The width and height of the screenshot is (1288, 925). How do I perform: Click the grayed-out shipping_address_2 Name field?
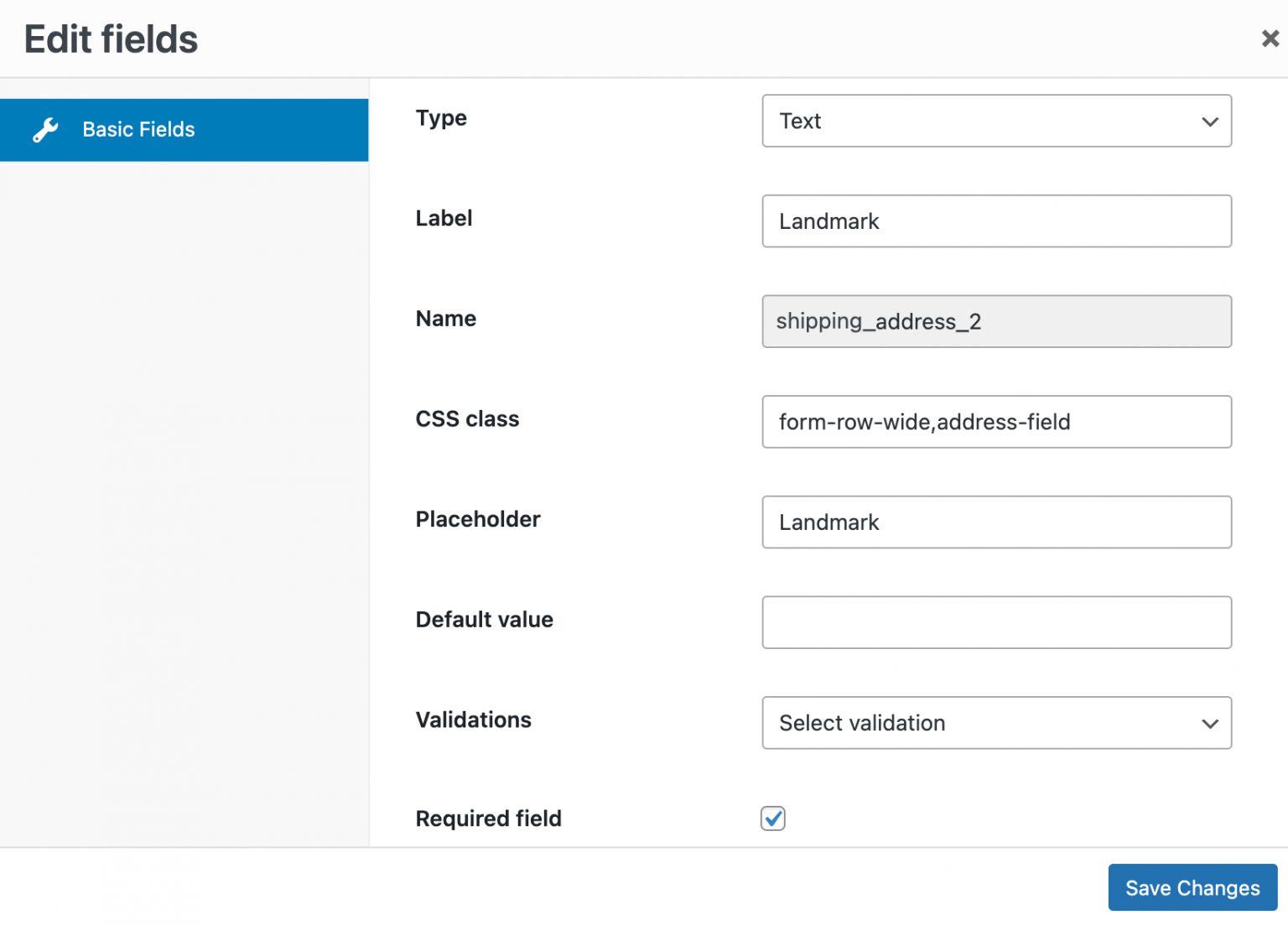[996, 321]
